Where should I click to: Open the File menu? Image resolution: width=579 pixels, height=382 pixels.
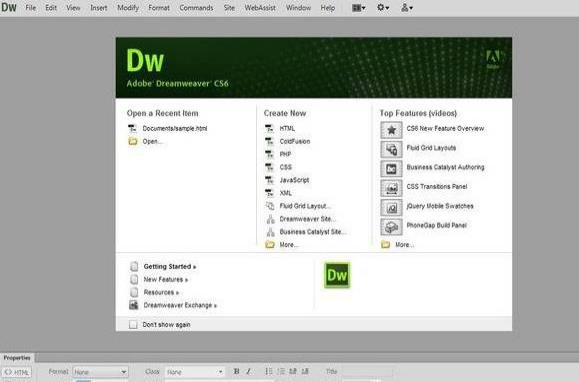[31, 8]
